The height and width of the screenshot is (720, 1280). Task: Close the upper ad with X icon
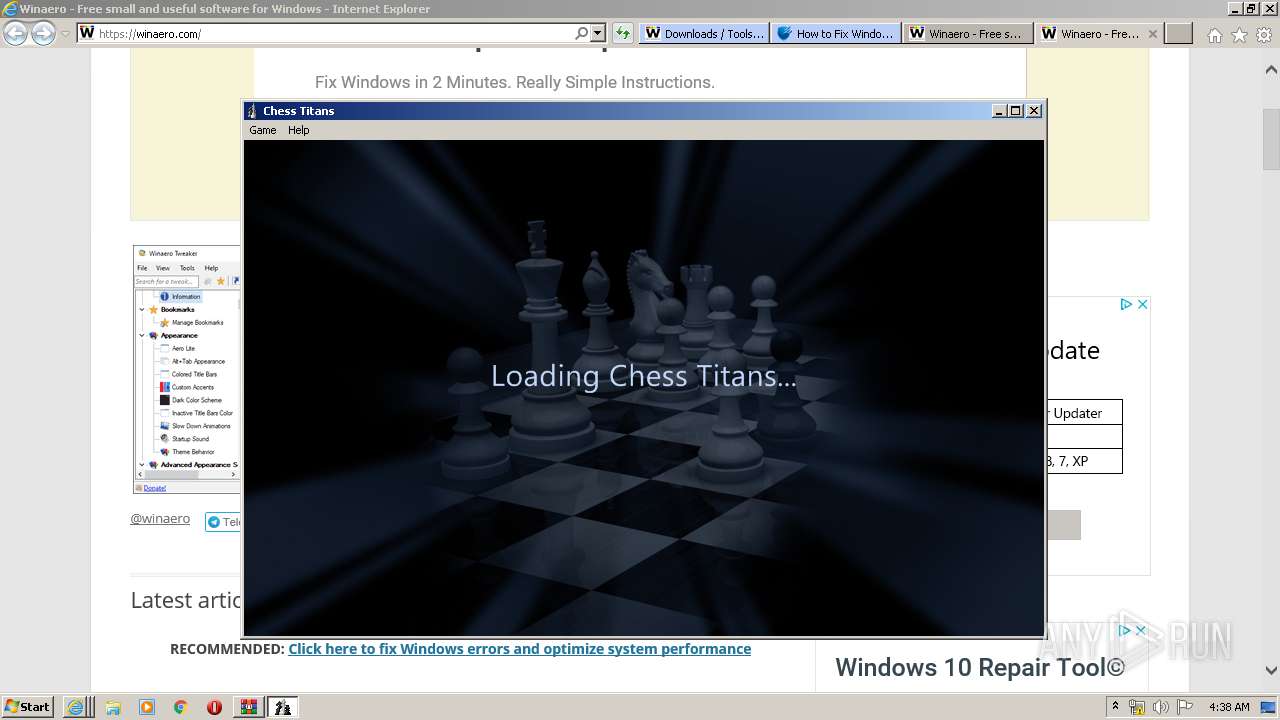(x=1141, y=304)
